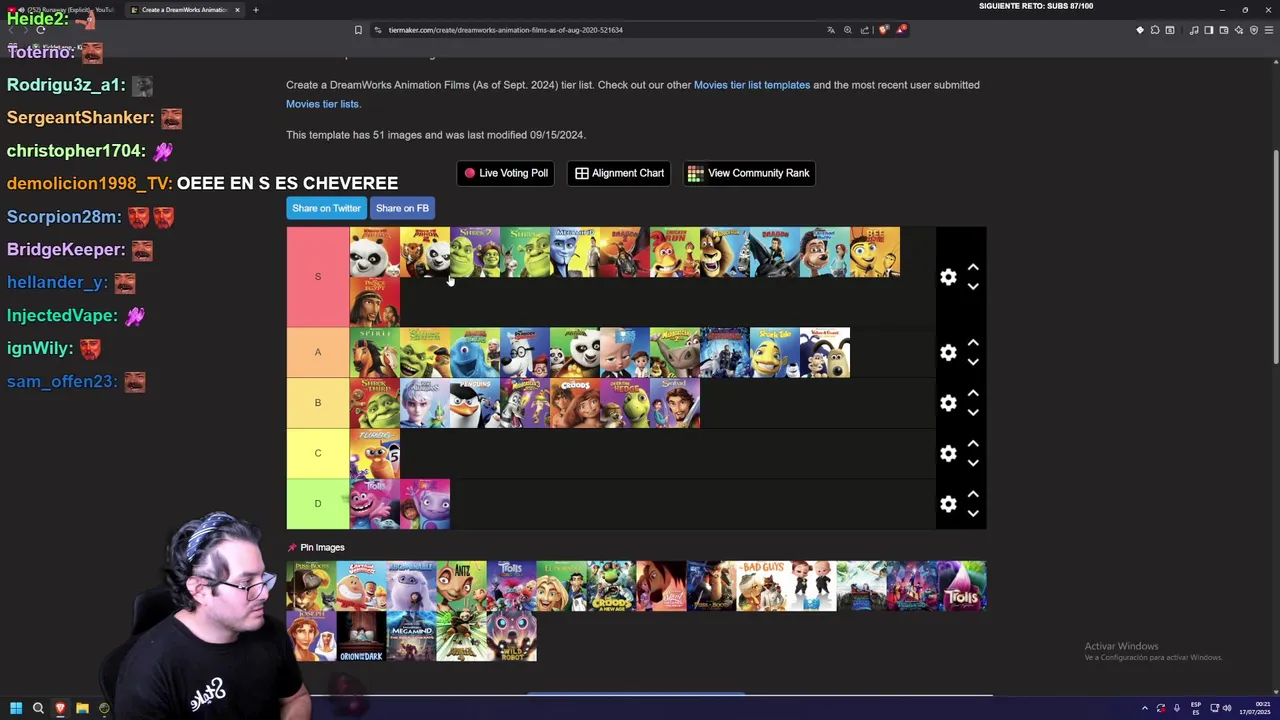Screen dimensions: 1280x720
Task: Move C tier row up with arrow
Action: [x=973, y=444]
